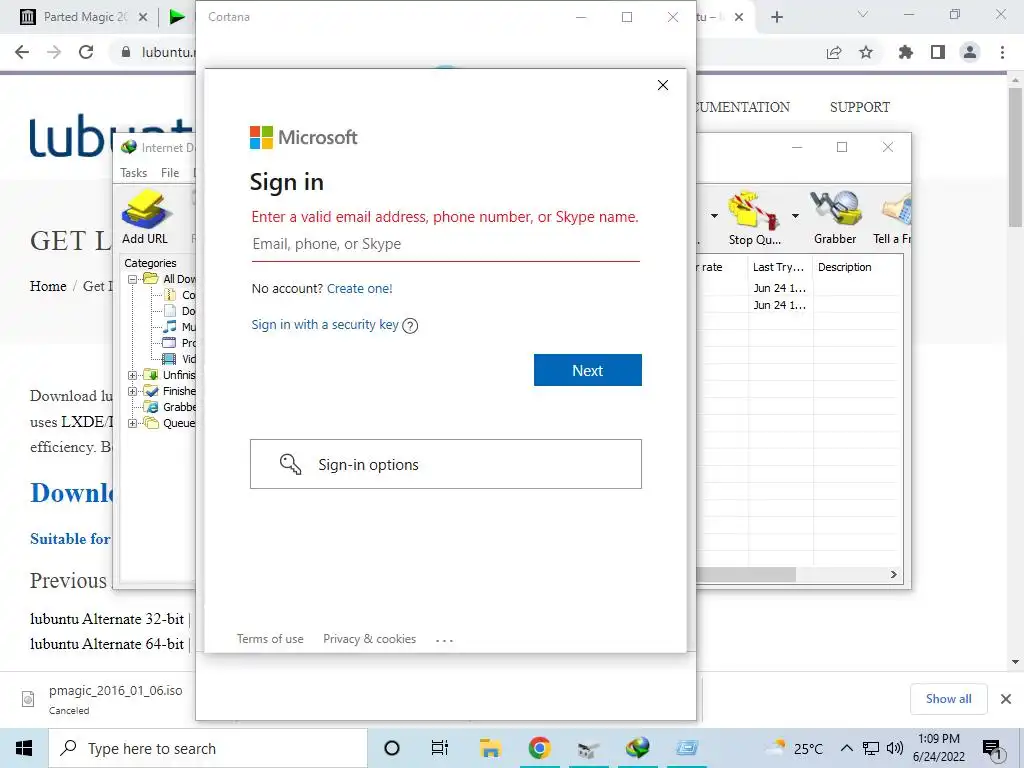
Task: Click the more options ellipsis in sign-in footer
Action: (x=444, y=640)
